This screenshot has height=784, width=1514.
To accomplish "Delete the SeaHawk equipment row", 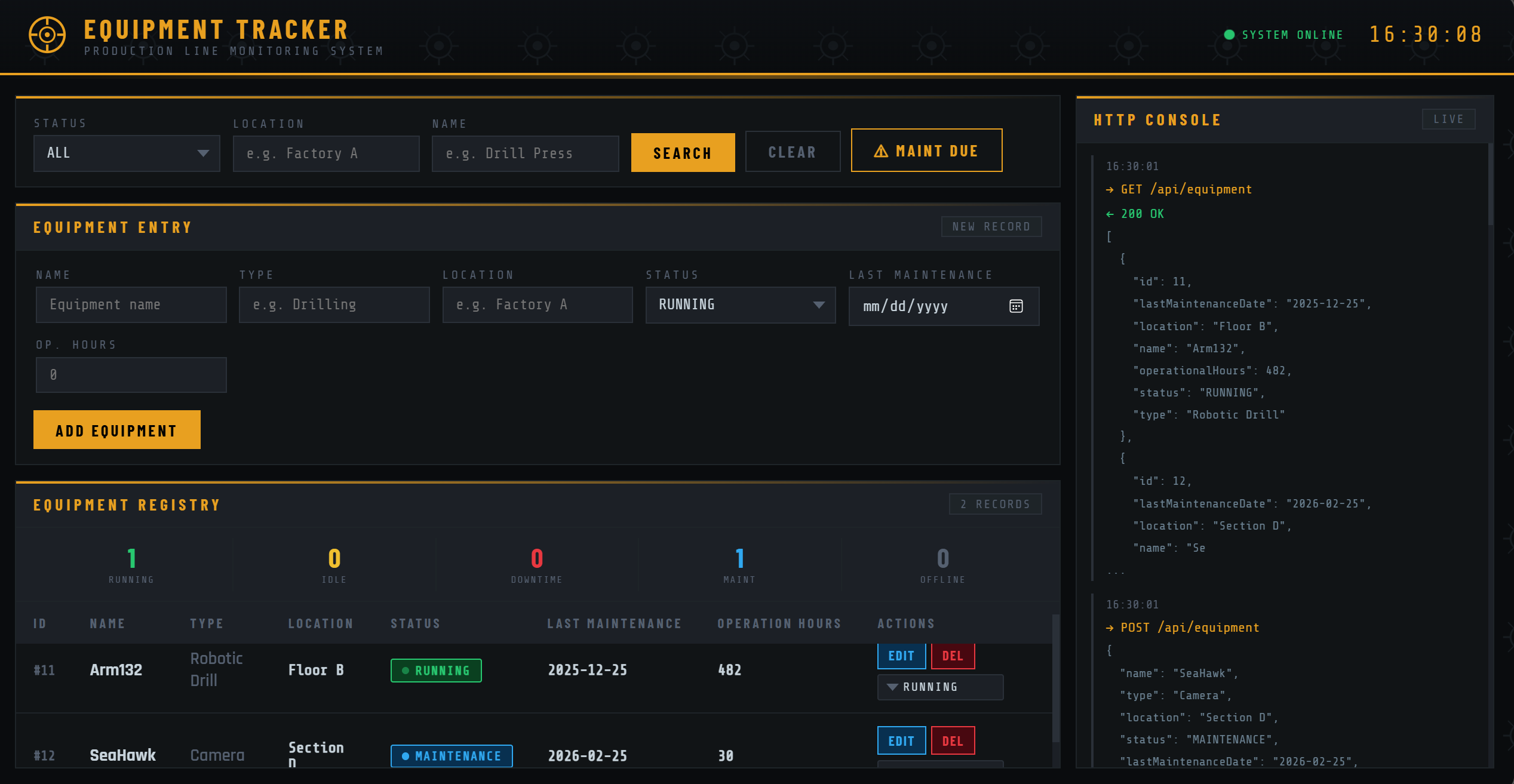I will pos(953,741).
